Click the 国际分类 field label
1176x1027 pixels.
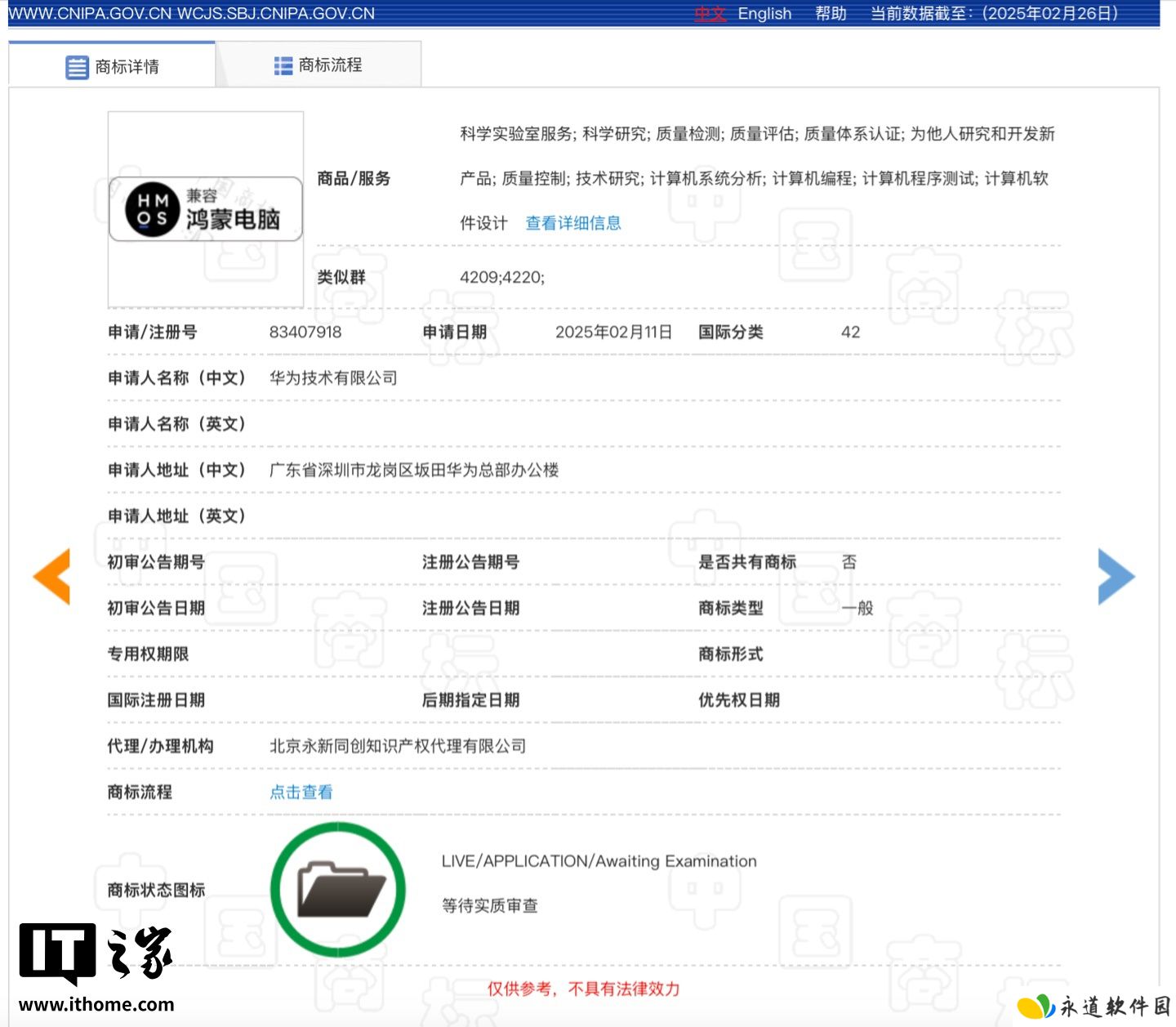(731, 332)
